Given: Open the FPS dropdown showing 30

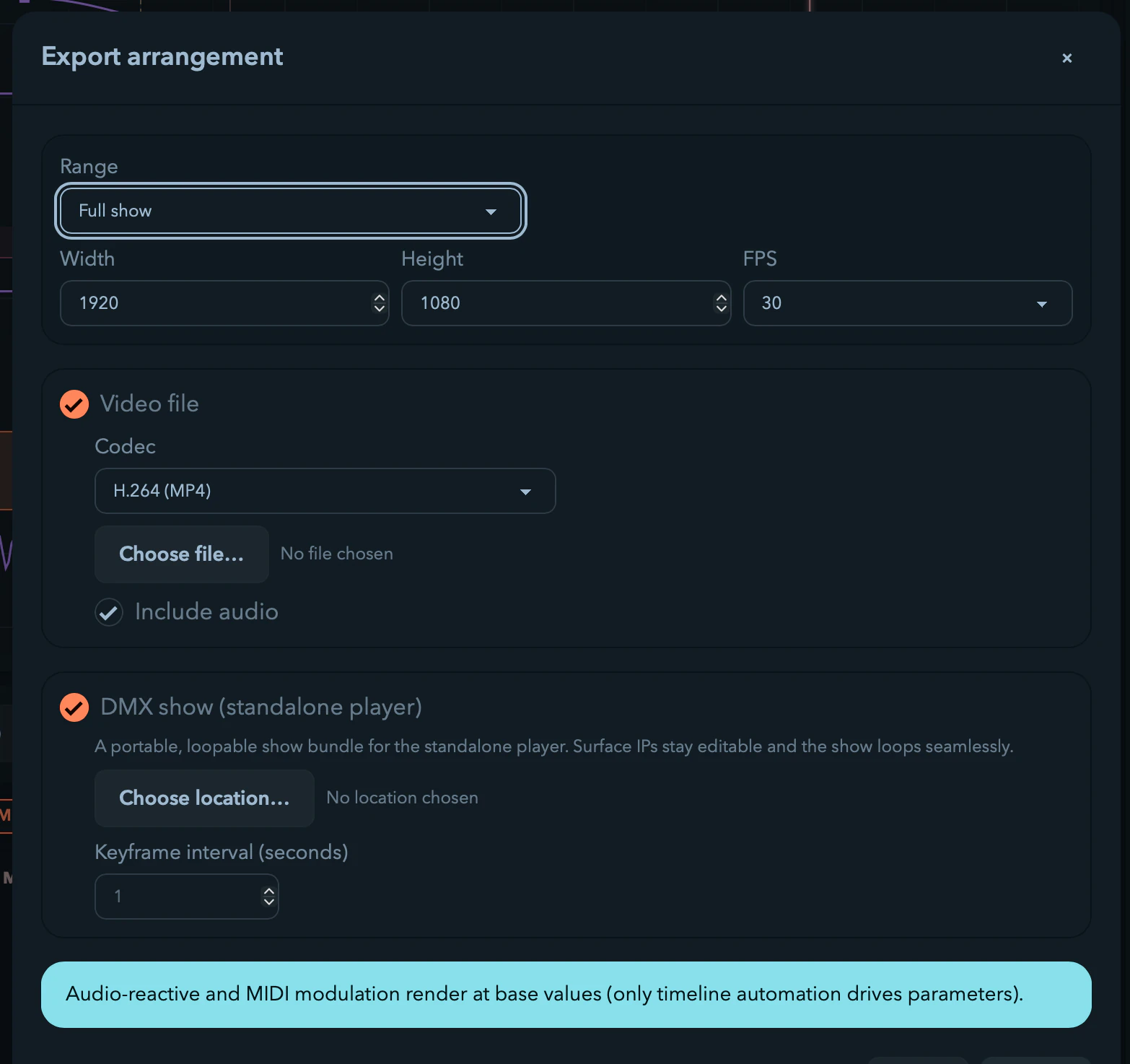Looking at the screenshot, I should pos(907,303).
